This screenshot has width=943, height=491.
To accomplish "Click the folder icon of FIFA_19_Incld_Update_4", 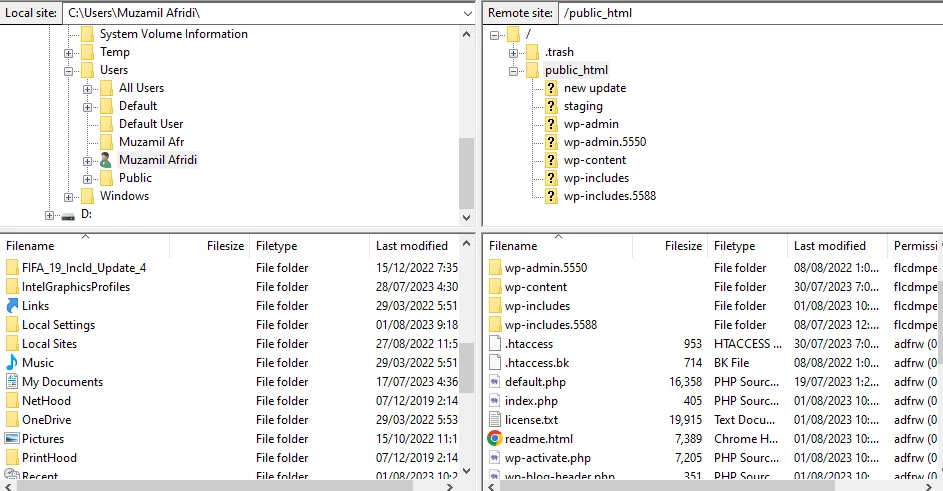I will [12, 267].
